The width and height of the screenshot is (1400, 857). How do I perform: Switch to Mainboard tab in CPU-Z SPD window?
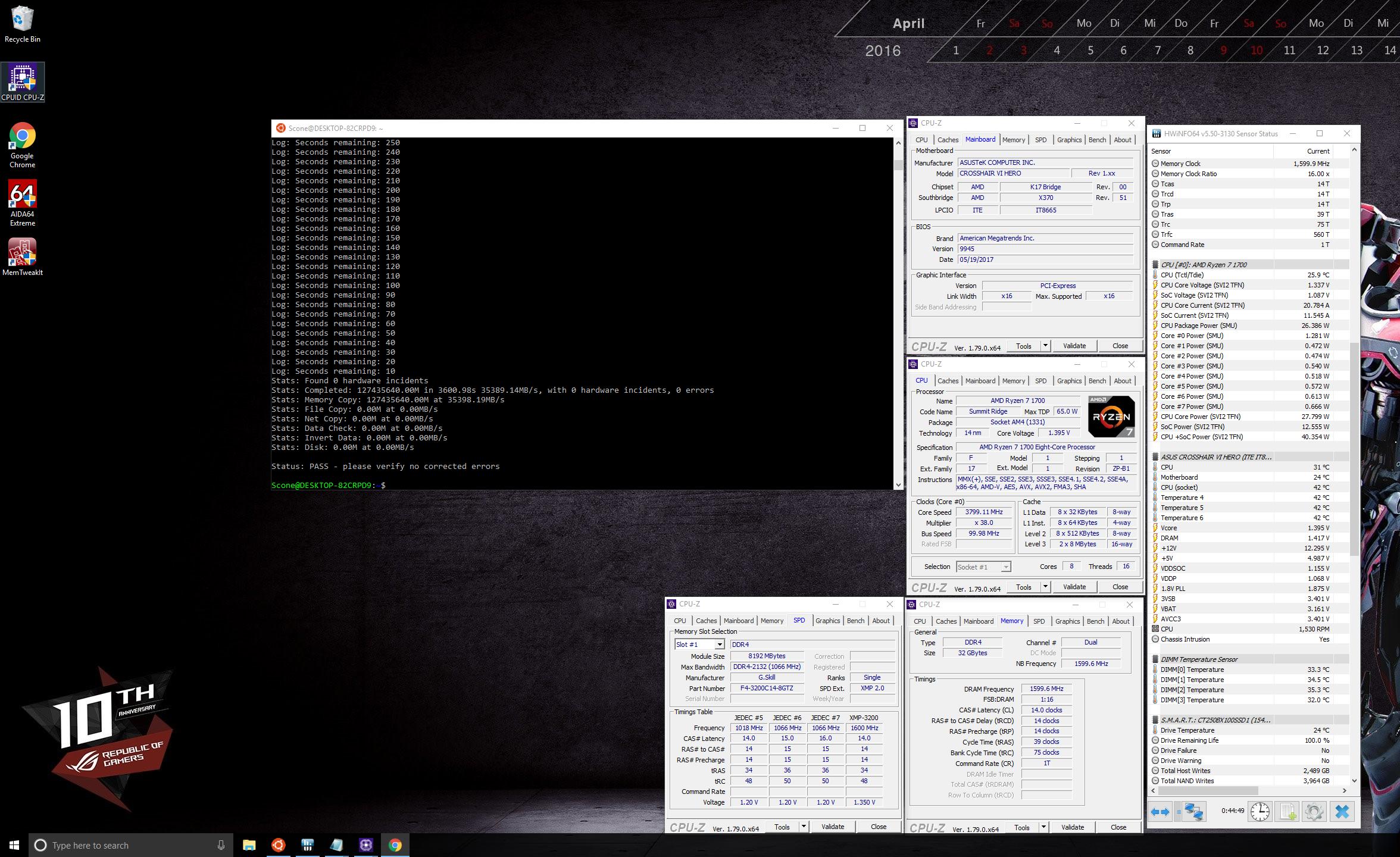click(739, 621)
